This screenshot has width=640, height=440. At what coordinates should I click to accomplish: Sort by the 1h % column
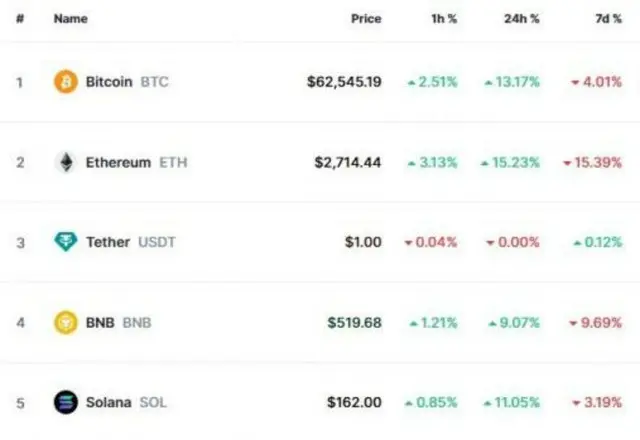tap(444, 19)
